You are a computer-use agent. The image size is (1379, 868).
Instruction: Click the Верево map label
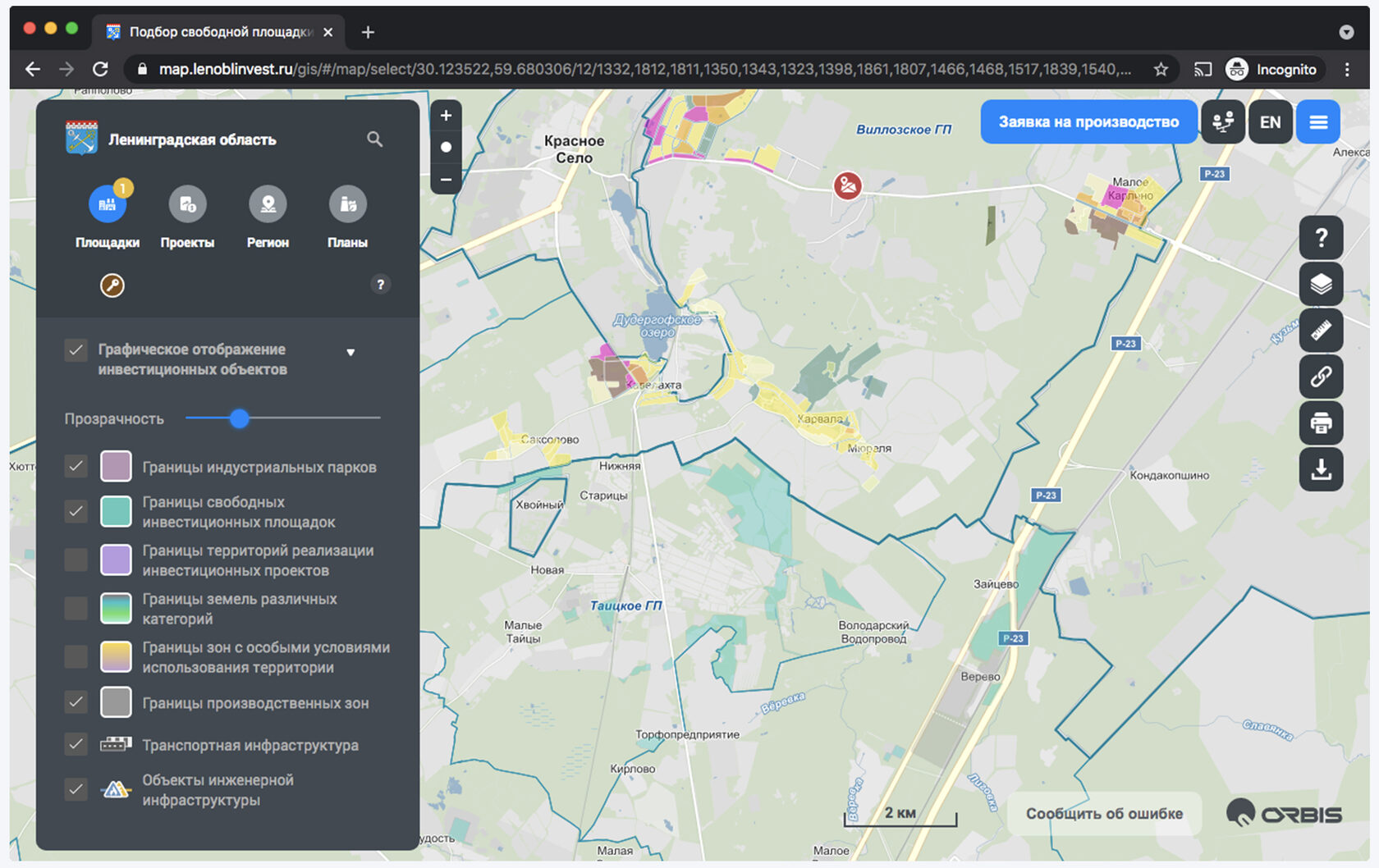point(980,677)
